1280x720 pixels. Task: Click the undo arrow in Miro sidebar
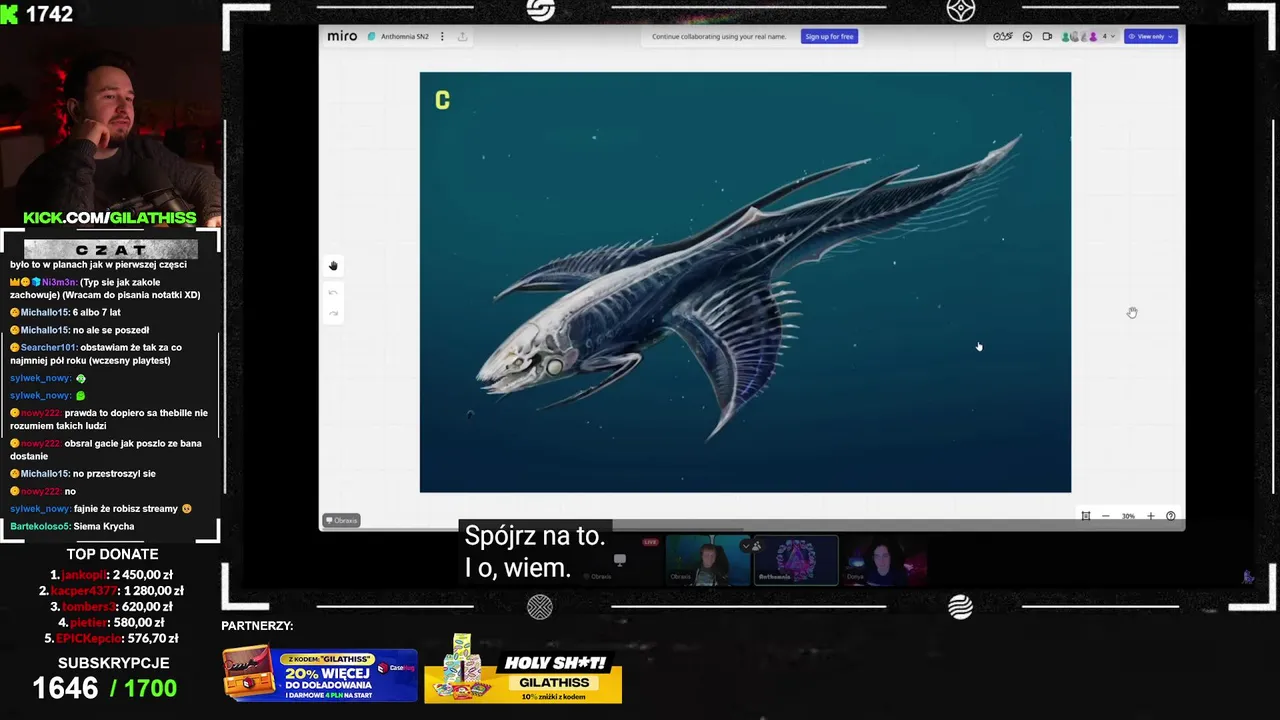(x=333, y=292)
